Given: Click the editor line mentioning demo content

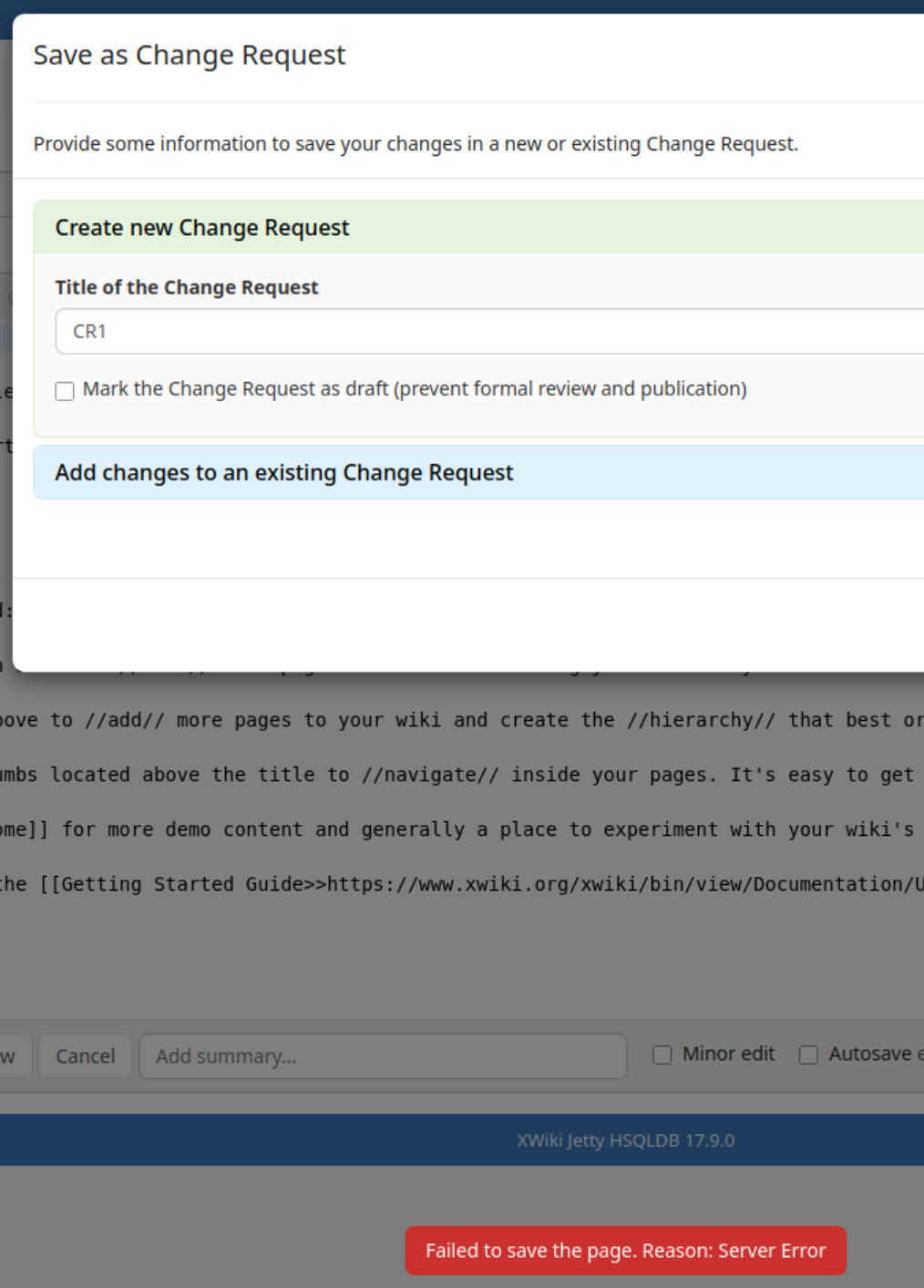Looking at the screenshot, I should (x=456, y=829).
